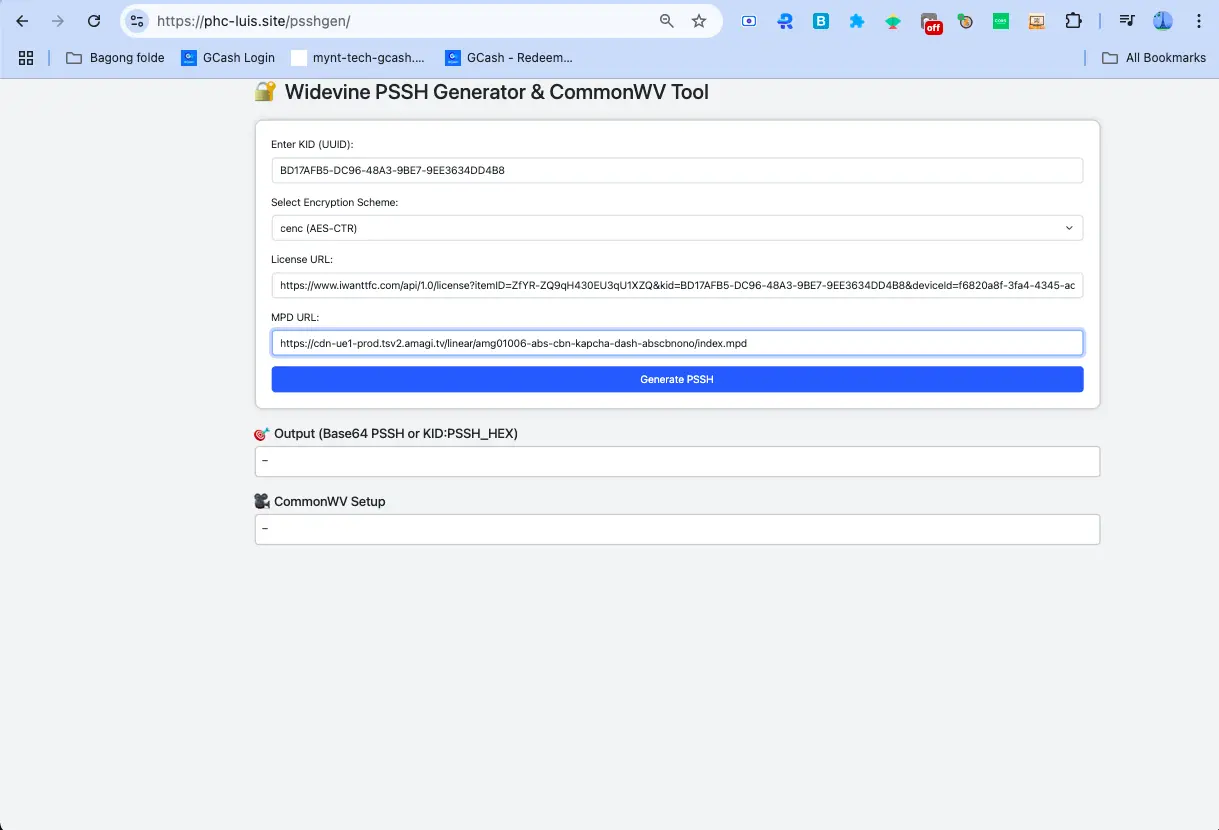Open the Bagong folde bookmark folder

click(x=115, y=58)
